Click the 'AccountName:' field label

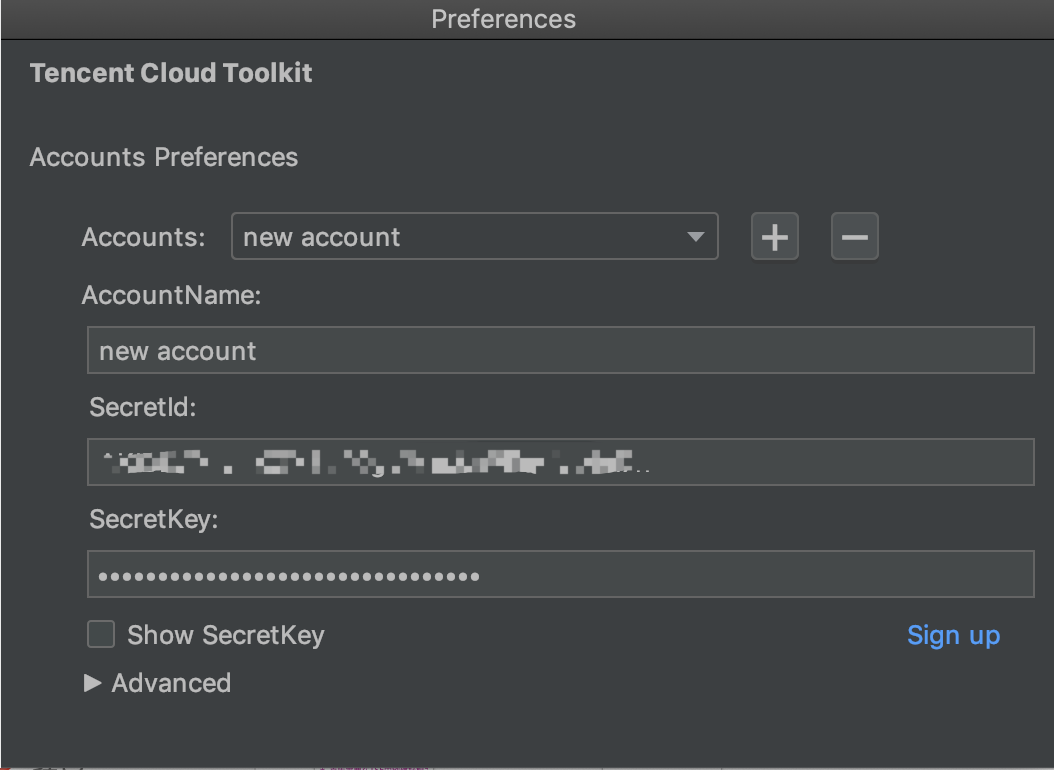point(171,296)
